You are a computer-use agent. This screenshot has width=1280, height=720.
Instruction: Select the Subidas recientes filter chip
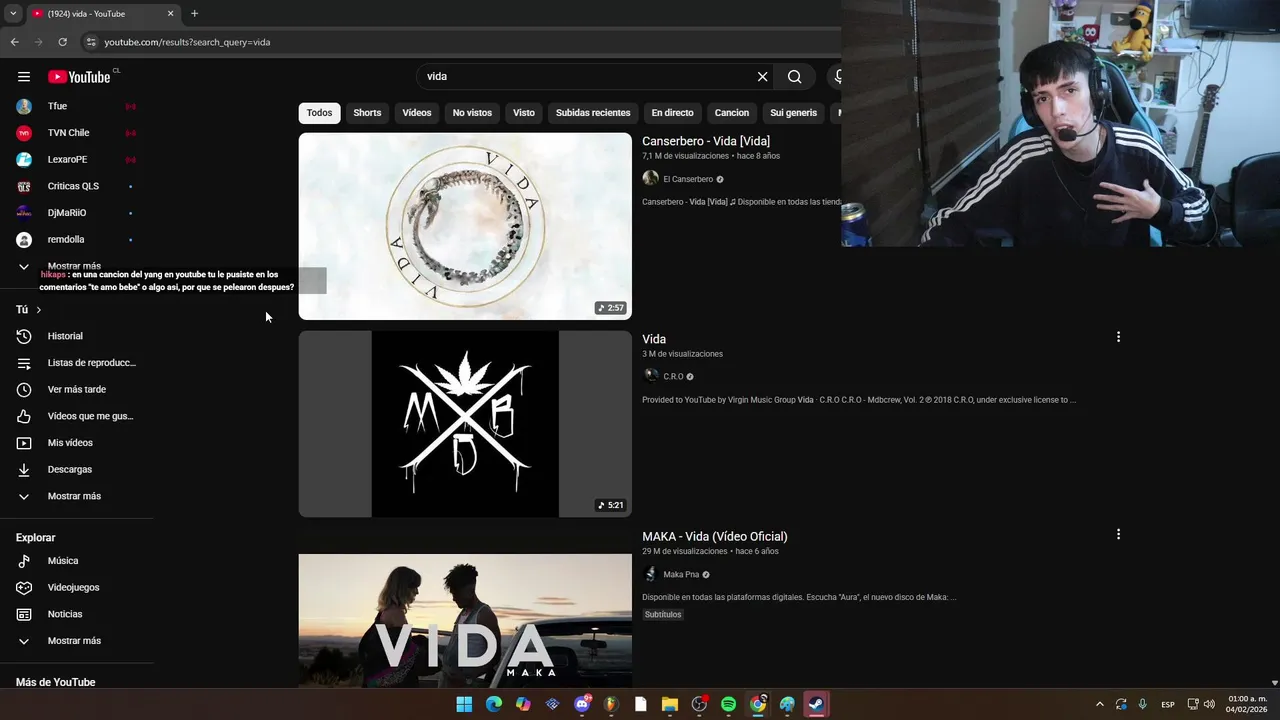pyautogui.click(x=593, y=113)
